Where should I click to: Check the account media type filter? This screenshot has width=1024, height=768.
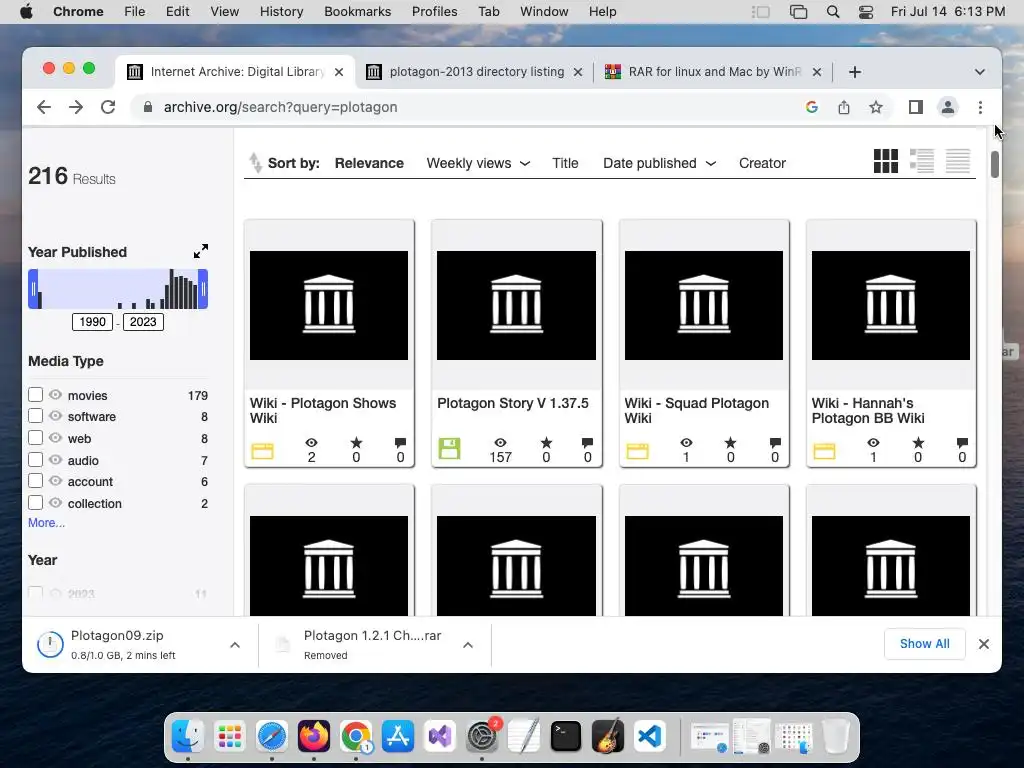[x=35, y=481]
